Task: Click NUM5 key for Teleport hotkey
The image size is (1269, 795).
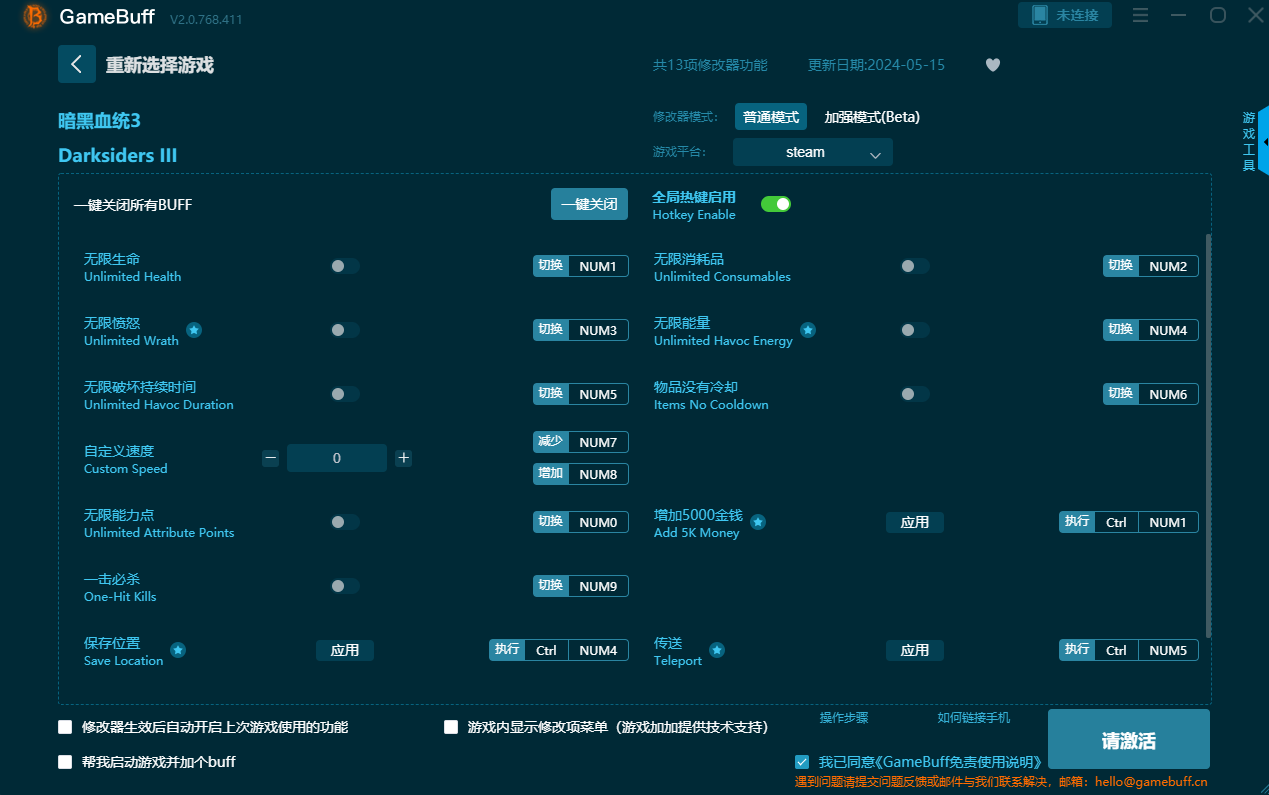Action: tap(1168, 650)
